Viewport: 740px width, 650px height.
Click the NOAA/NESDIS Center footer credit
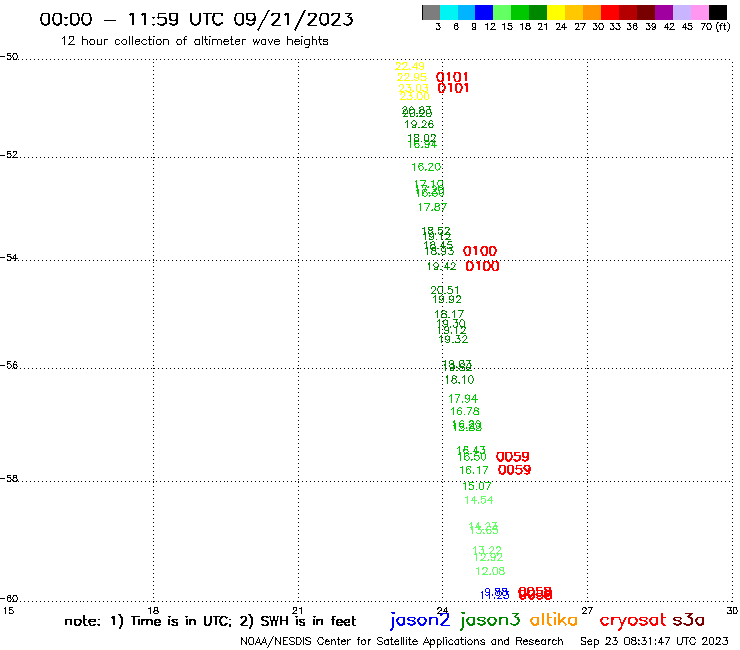(x=402, y=641)
